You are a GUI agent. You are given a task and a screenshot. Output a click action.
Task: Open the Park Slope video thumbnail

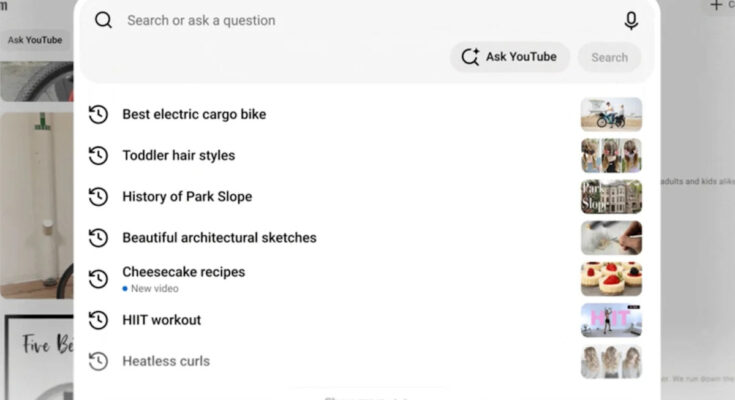(x=611, y=196)
